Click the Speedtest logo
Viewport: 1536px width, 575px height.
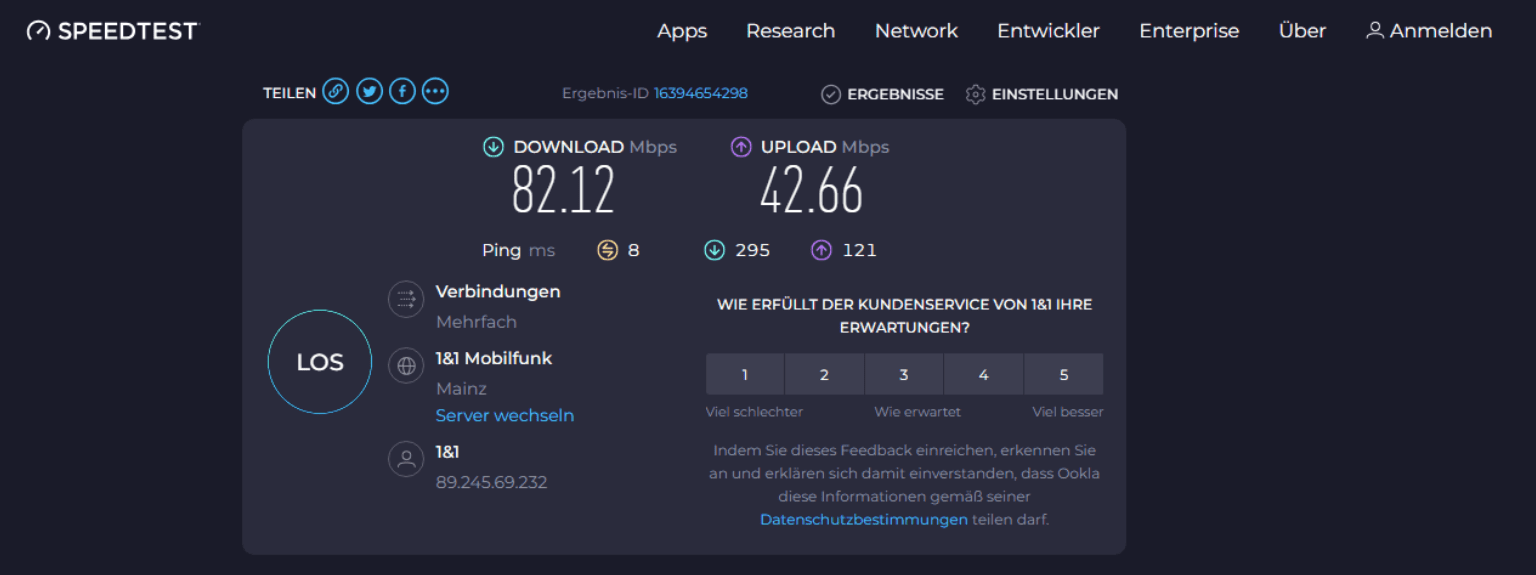(x=113, y=31)
